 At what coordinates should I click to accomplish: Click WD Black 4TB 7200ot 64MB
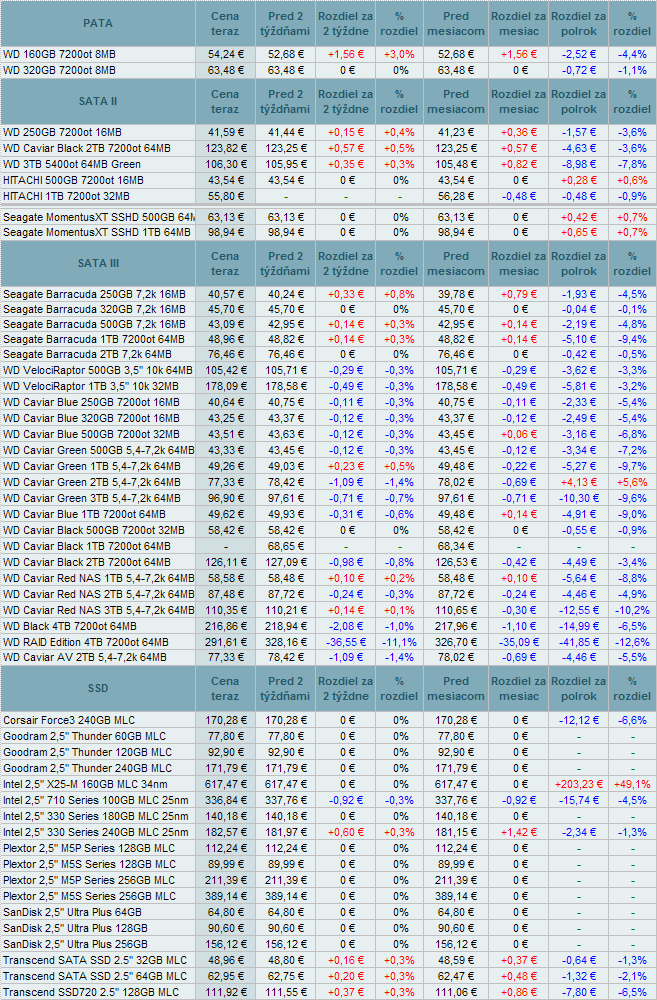pyautogui.click(x=70, y=626)
